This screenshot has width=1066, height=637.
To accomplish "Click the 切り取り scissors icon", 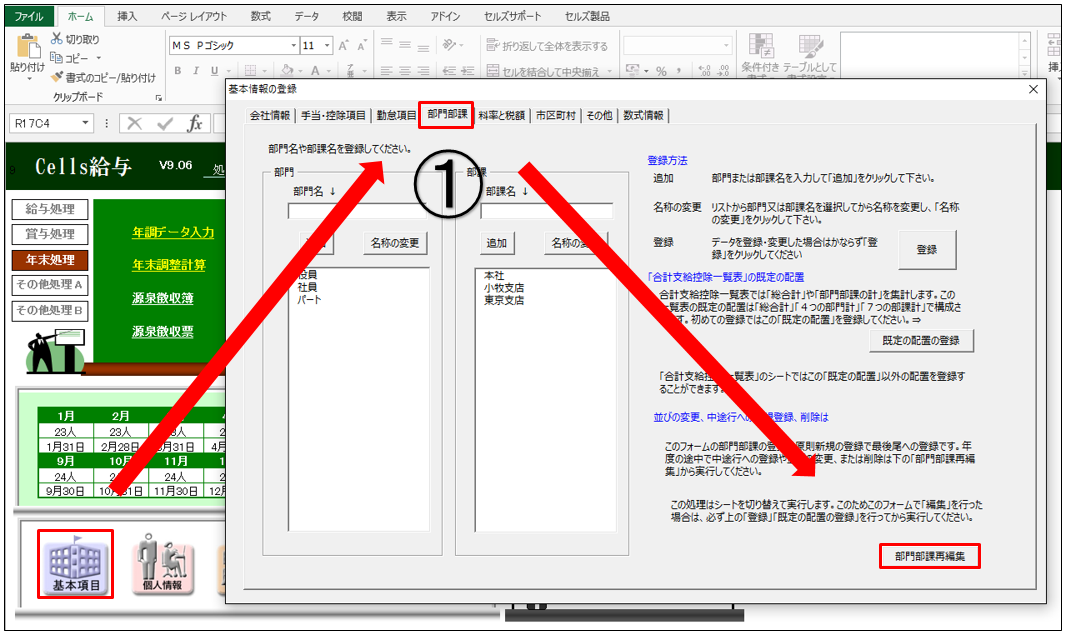I will click(x=57, y=39).
